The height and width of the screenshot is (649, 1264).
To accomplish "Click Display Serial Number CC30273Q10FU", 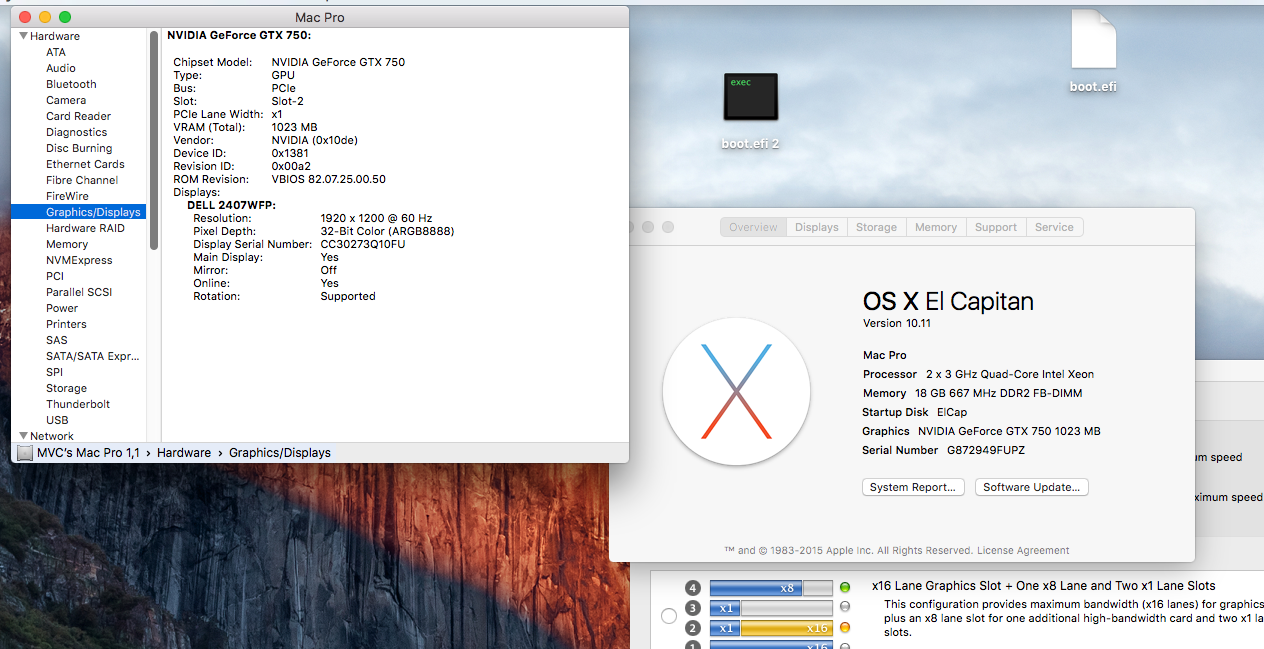I will click(363, 244).
